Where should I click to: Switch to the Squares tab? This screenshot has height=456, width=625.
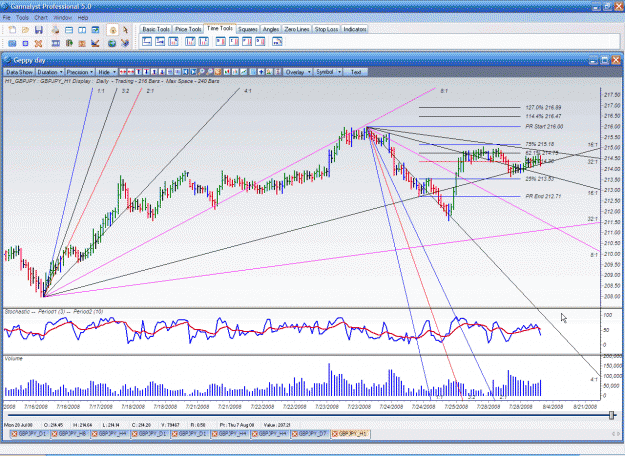(248, 29)
